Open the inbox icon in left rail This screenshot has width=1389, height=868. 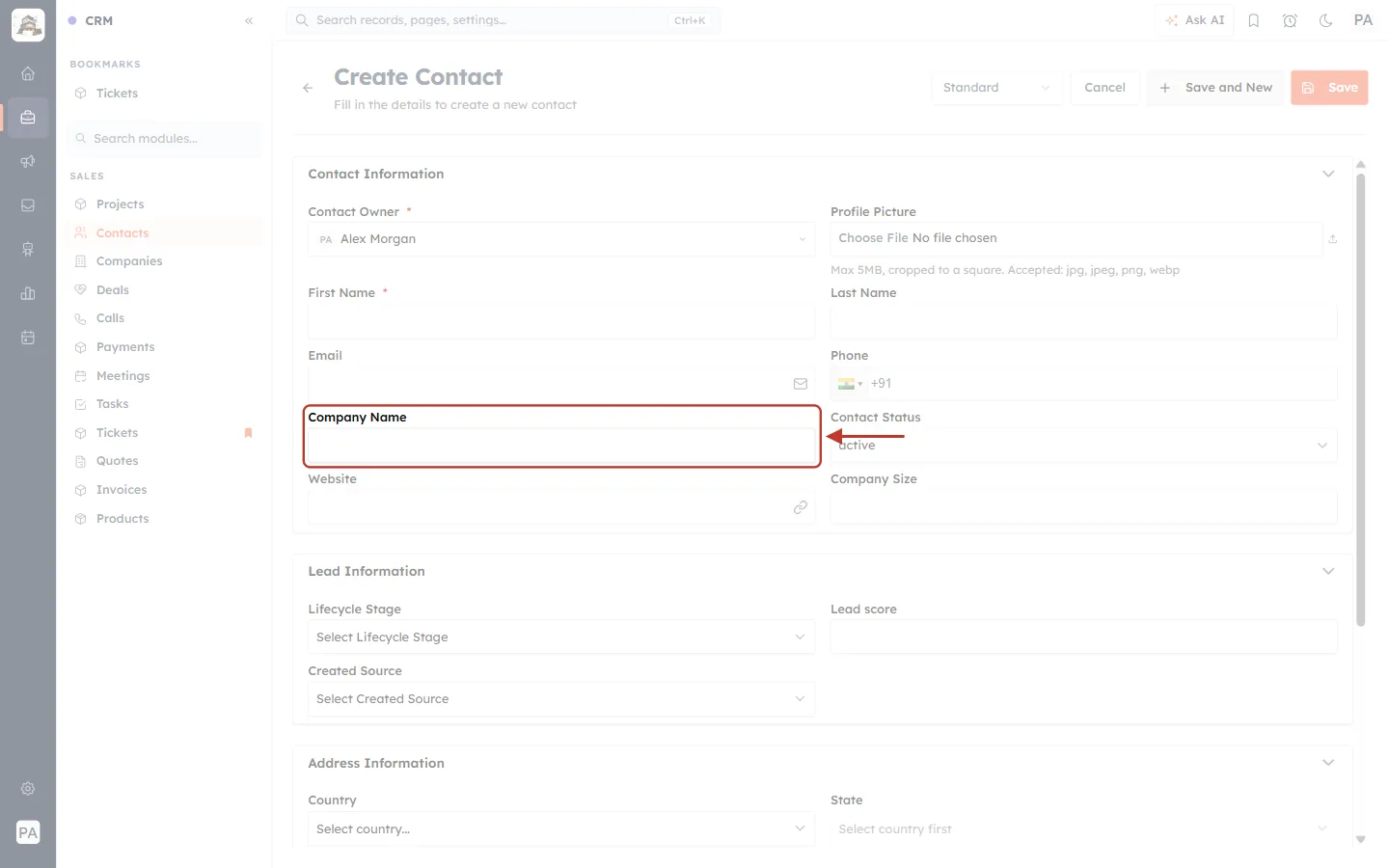(x=28, y=205)
